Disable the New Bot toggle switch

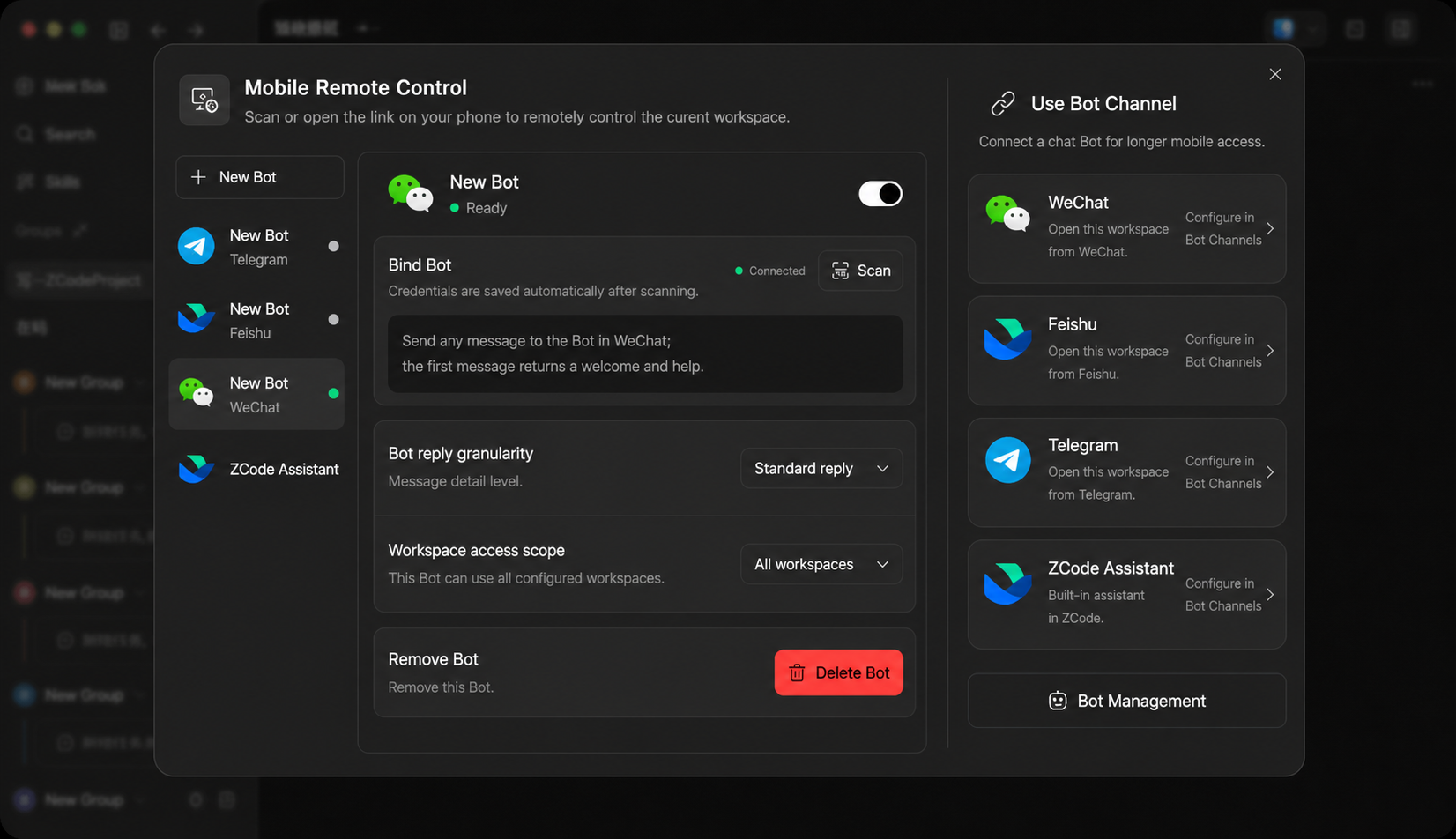click(880, 194)
